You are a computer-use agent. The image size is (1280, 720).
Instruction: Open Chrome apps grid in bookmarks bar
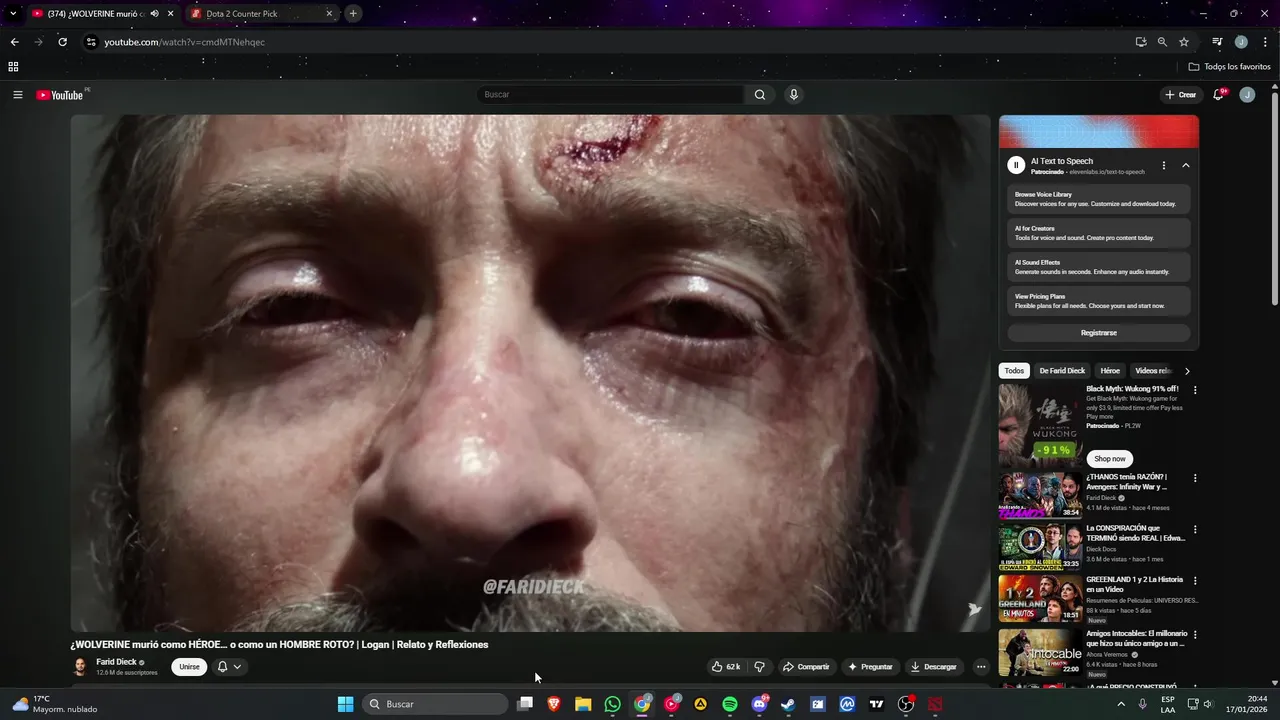tap(13, 67)
